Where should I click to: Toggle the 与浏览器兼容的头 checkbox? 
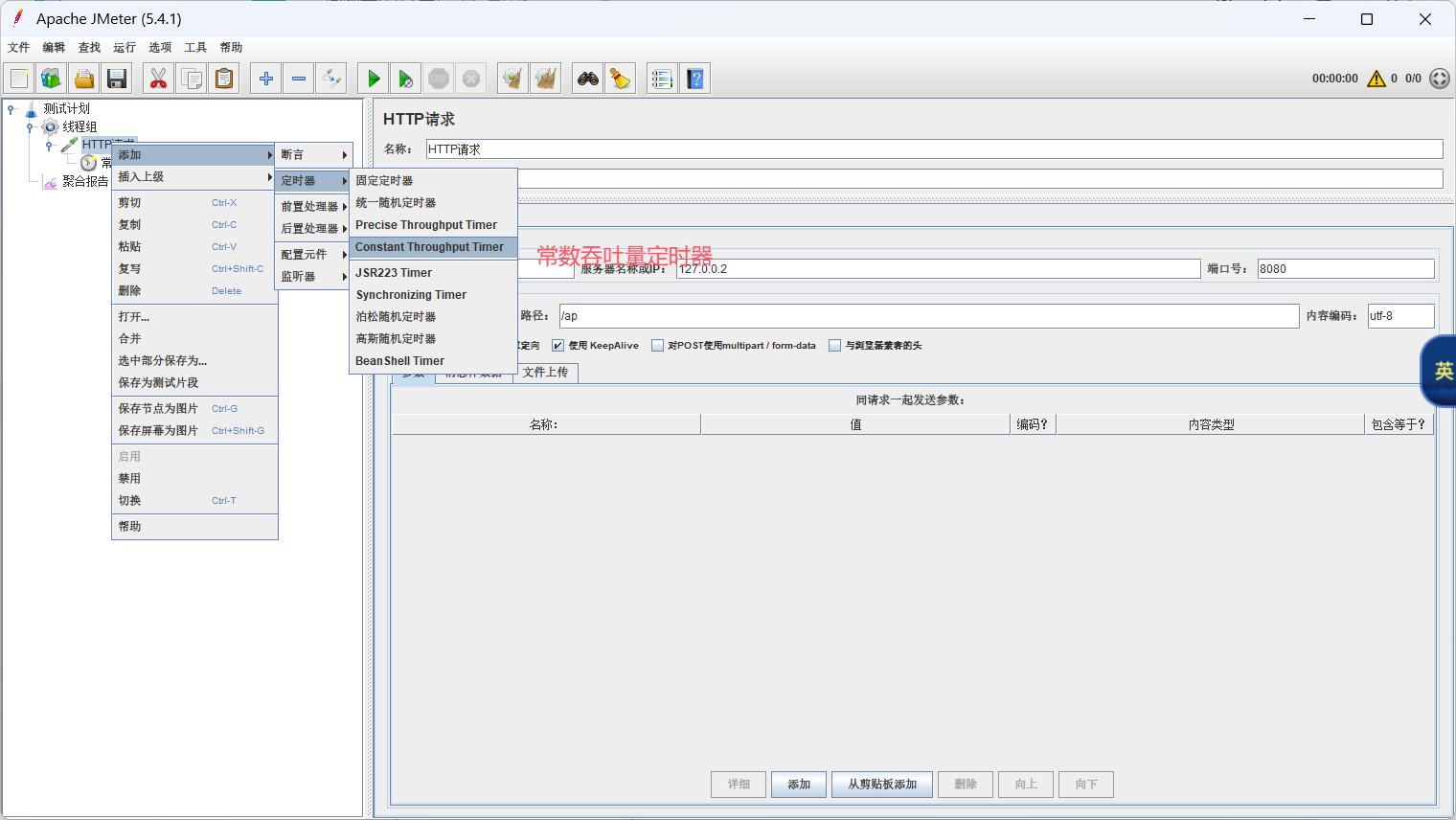pos(834,346)
